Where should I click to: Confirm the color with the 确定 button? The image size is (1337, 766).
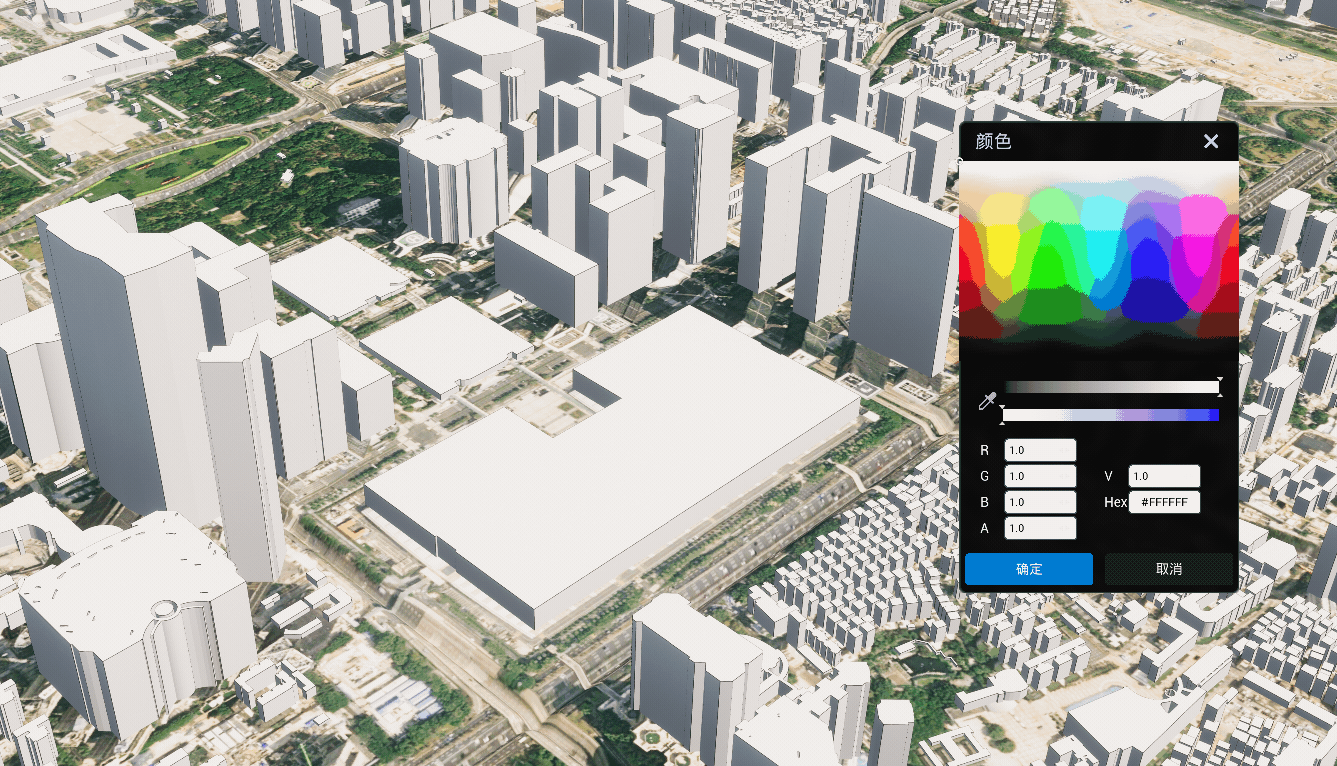point(1028,569)
